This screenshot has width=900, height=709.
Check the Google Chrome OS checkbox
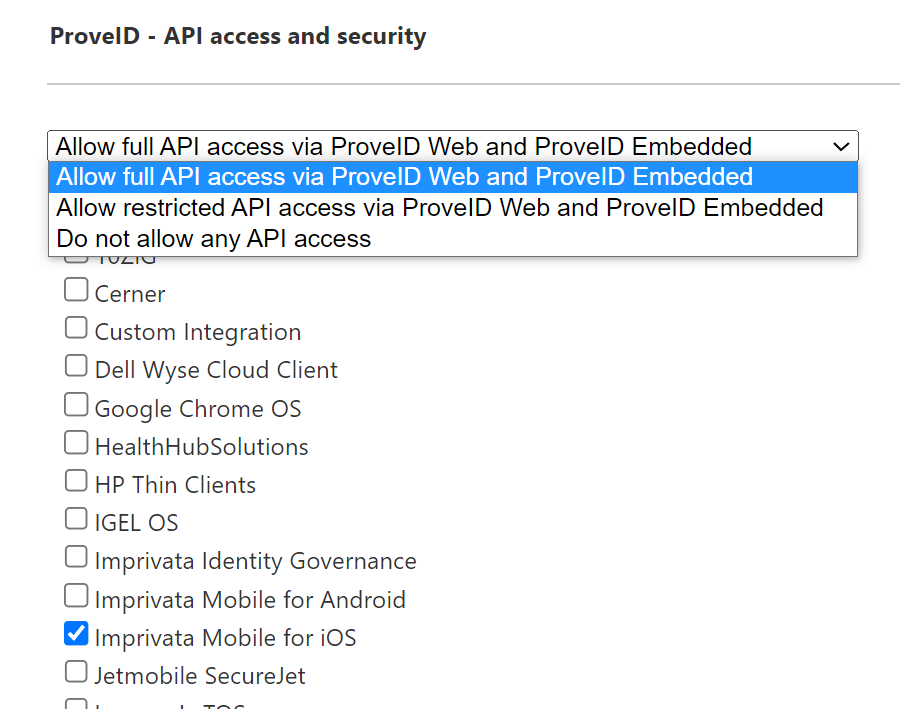(x=76, y=405)
